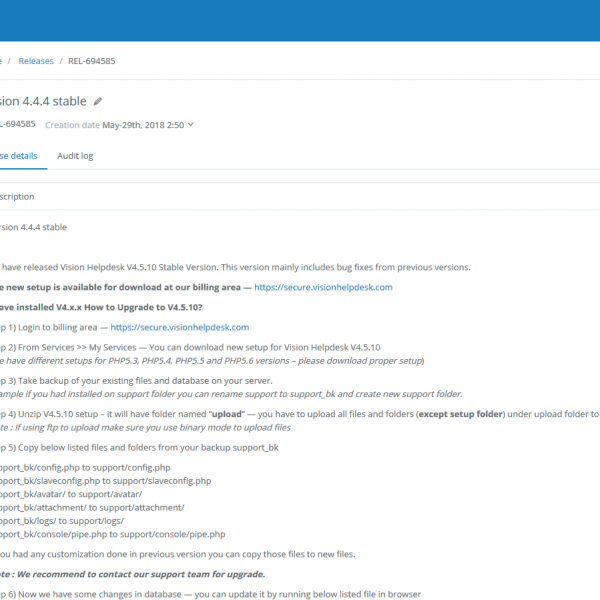
Task: Open secure.visionhelpdesk.com link in billing area sentence
Action: (x=323, y=287)
